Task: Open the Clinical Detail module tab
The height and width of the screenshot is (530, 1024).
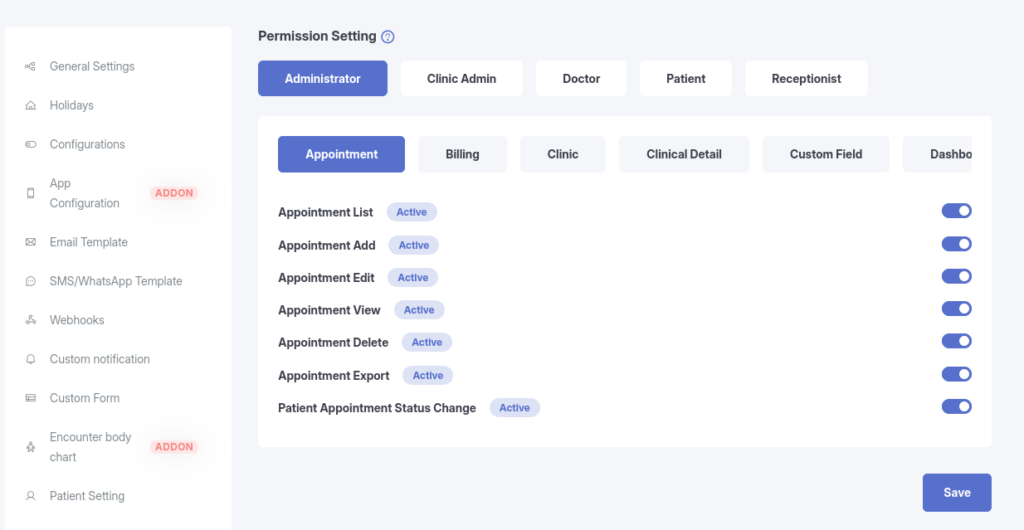Action: [684, 155]
